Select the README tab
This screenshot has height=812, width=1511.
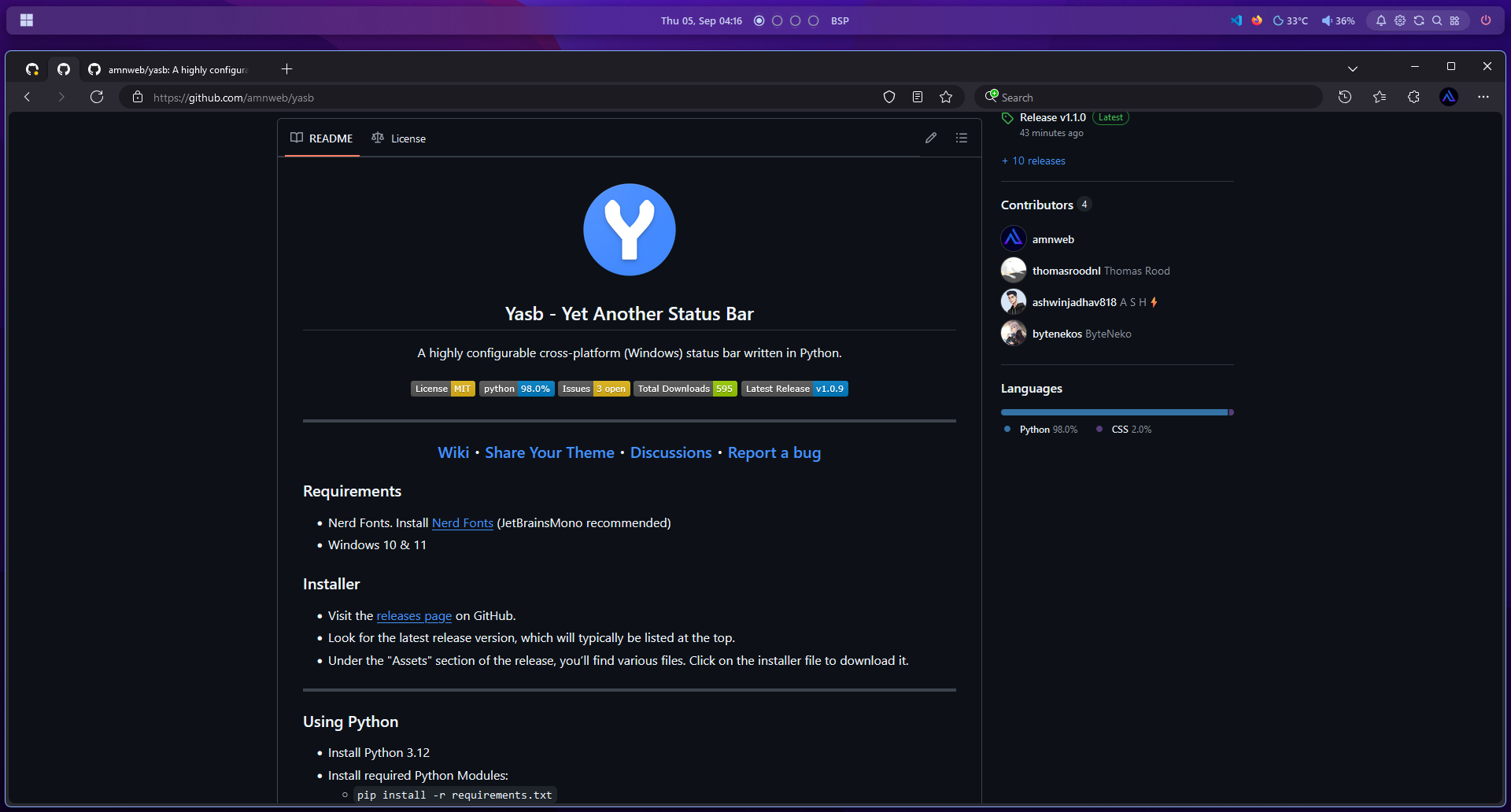(x=322, y=138)
